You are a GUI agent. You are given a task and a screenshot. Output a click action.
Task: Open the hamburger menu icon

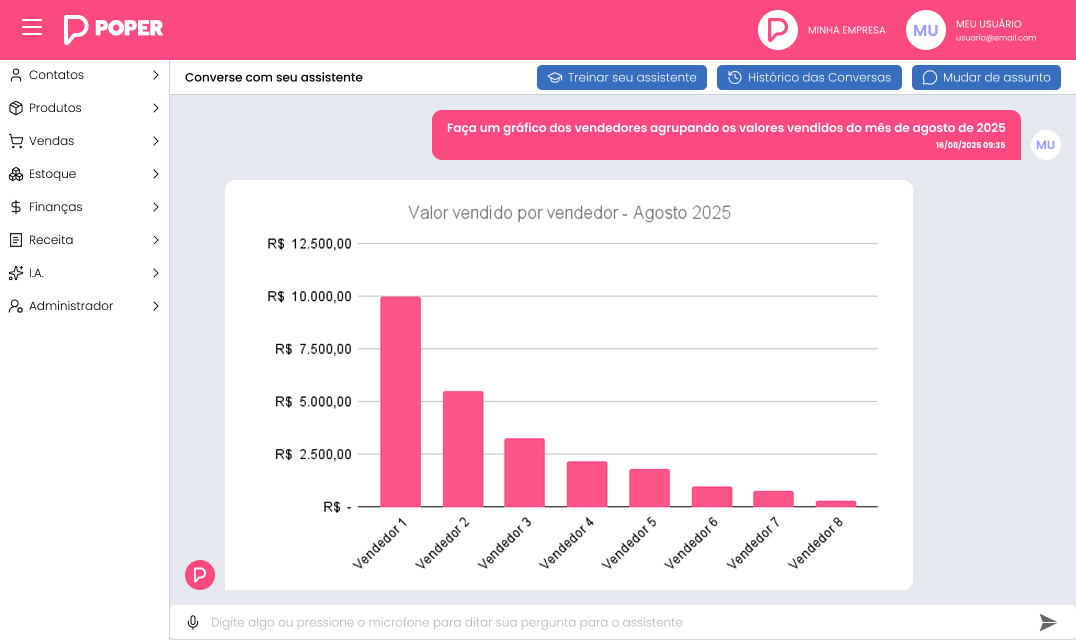pos(32,28)
